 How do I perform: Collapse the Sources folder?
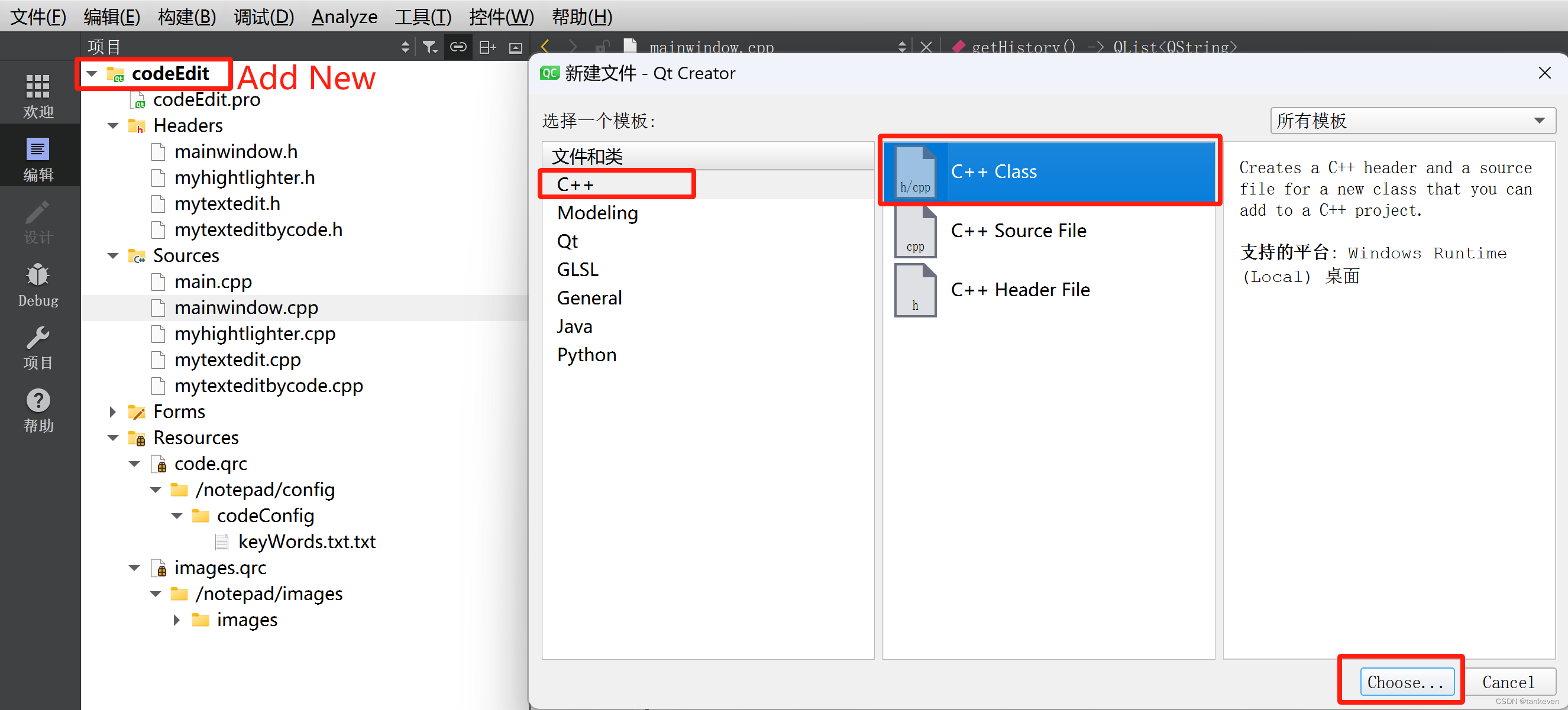click(x=112, y=255)
